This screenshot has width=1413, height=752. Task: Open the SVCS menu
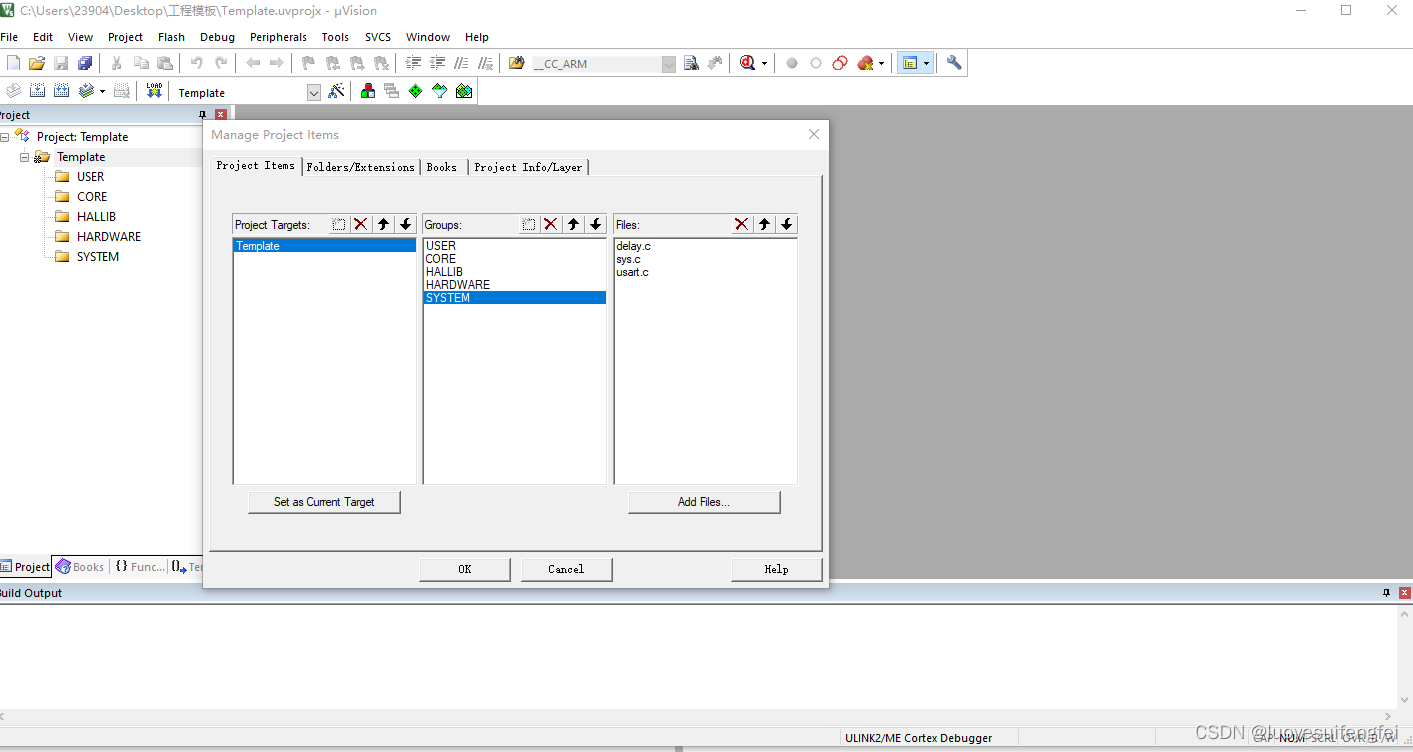[378, 37]
